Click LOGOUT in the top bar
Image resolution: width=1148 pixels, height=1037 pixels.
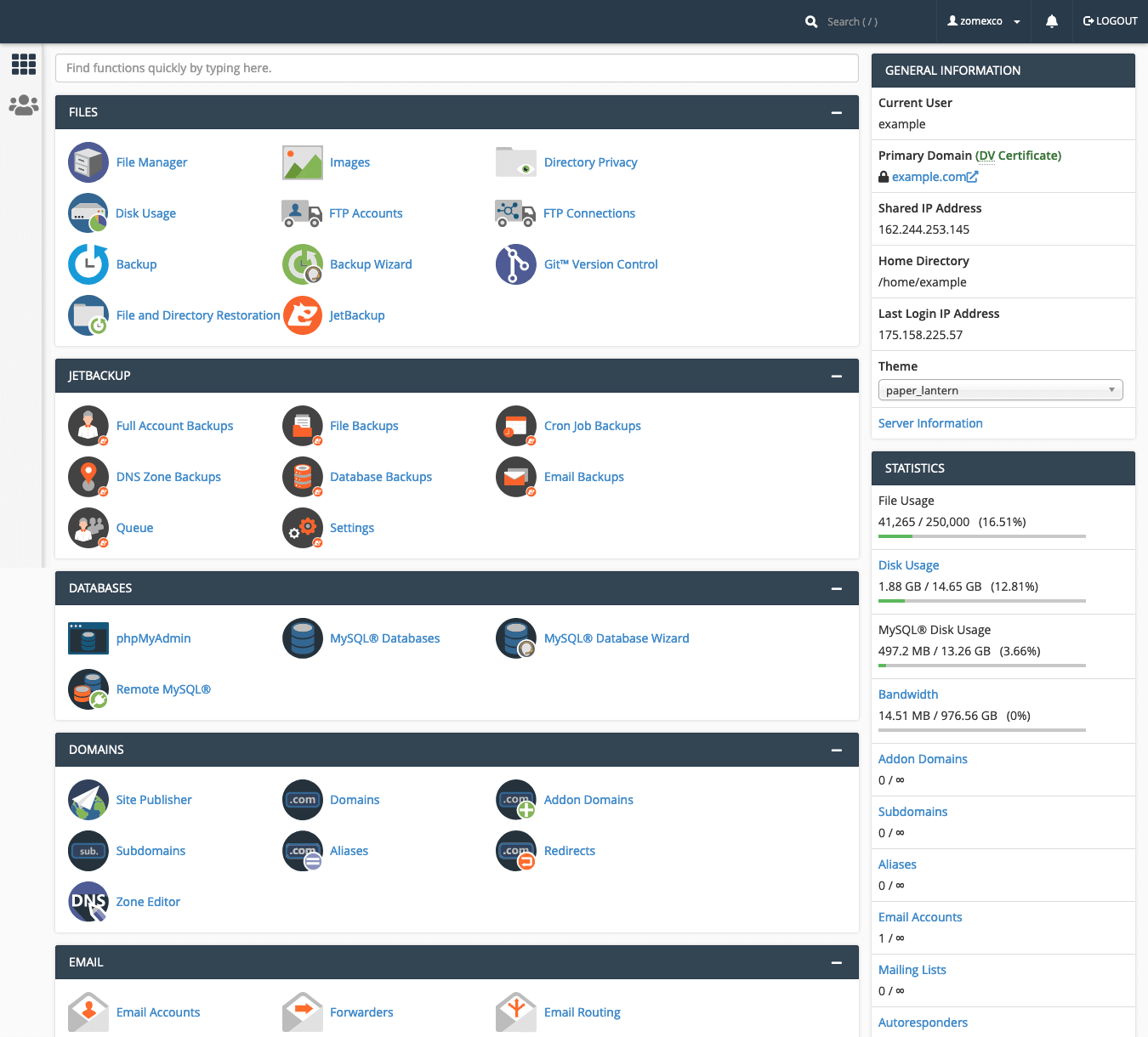[1110, 21]
